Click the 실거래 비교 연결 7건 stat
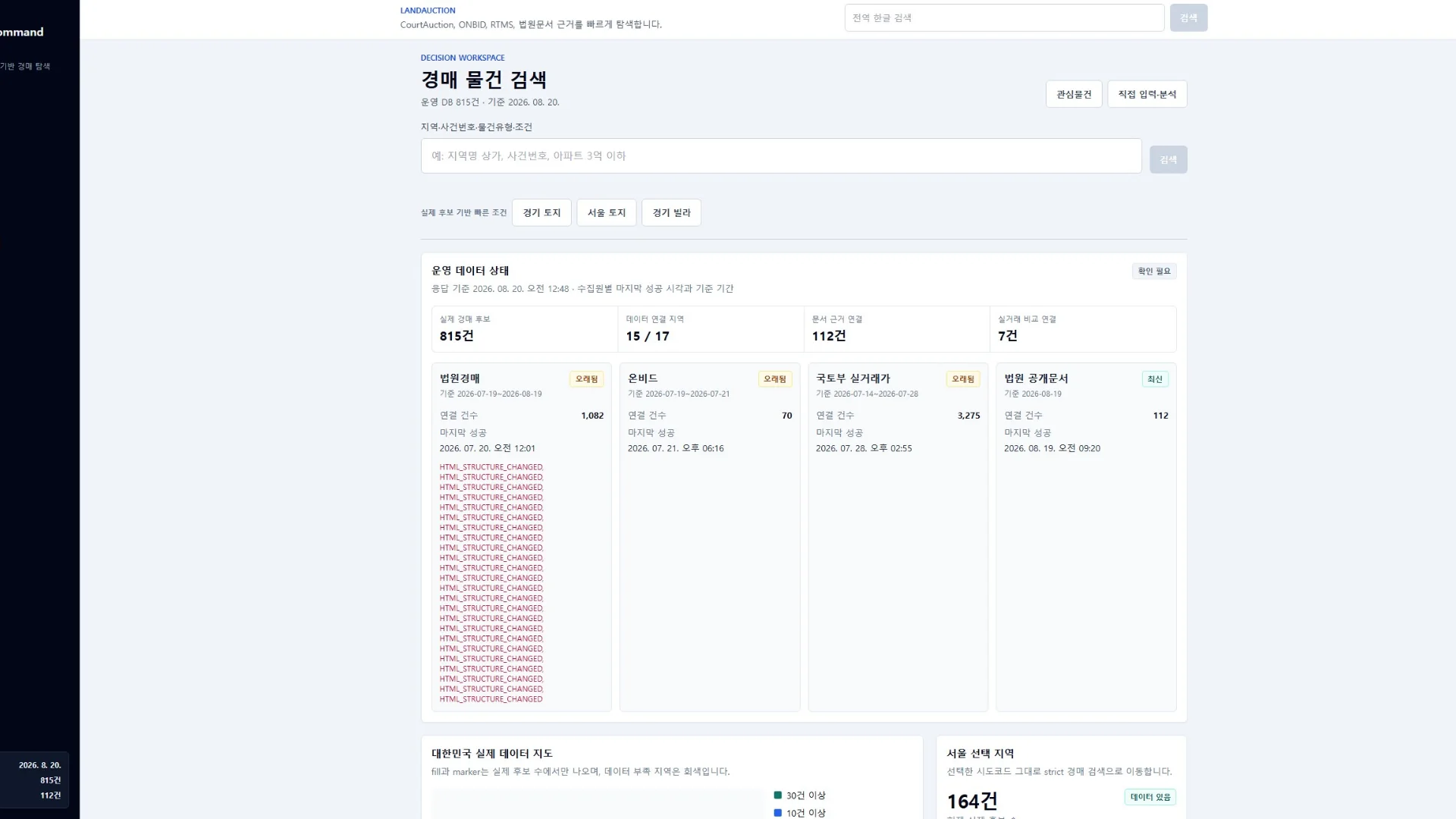Image resolution: width=1456 pixels, height=819 pixels. (1083, 329)
